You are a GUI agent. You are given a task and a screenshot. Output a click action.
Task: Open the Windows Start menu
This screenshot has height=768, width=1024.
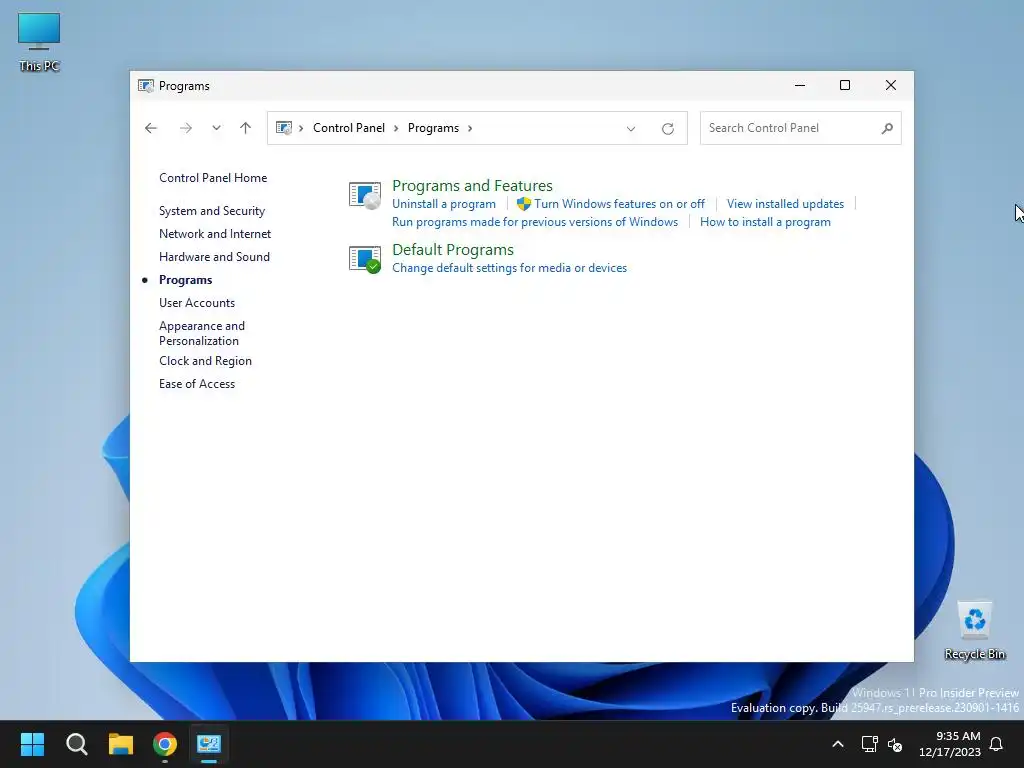coord(32,744)
